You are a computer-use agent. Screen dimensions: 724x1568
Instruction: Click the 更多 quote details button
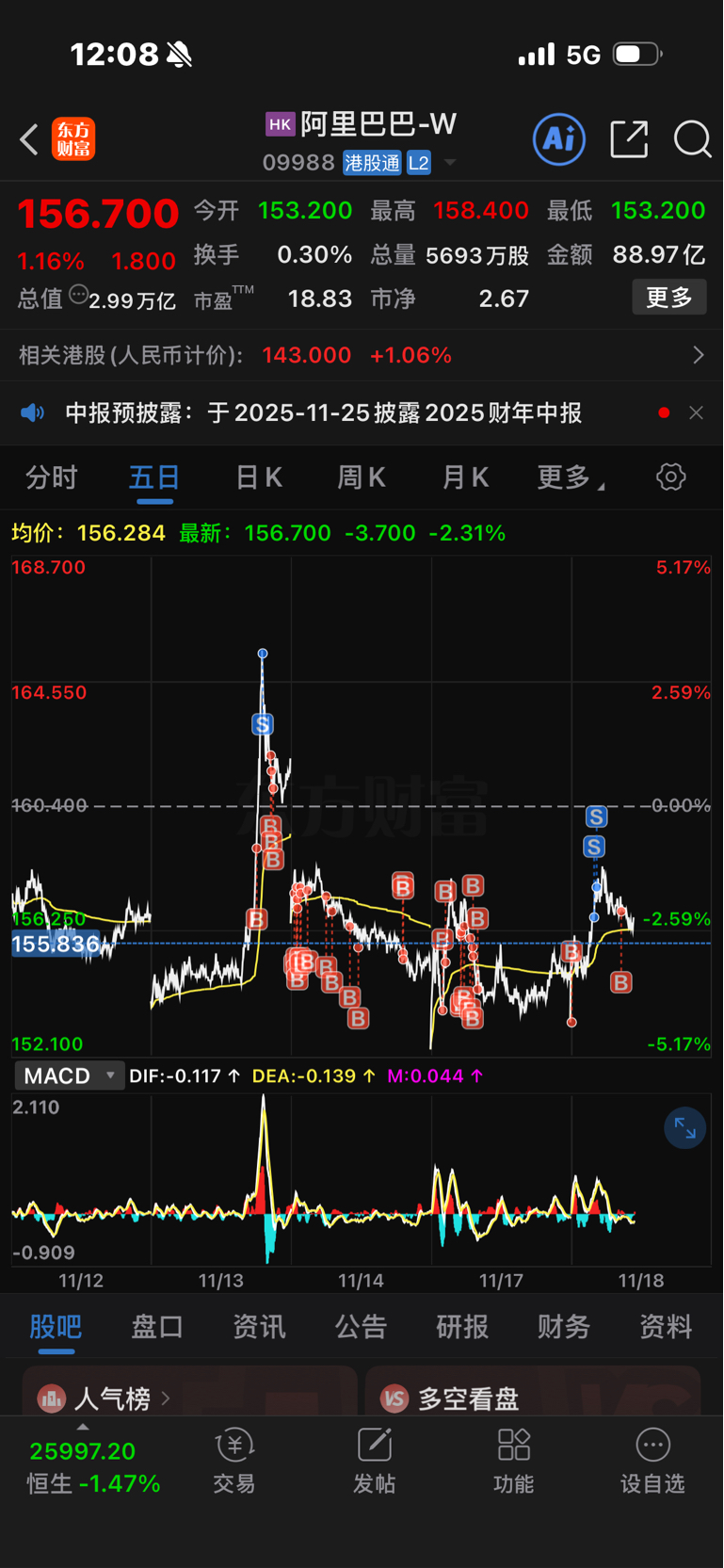coord(669,298)
